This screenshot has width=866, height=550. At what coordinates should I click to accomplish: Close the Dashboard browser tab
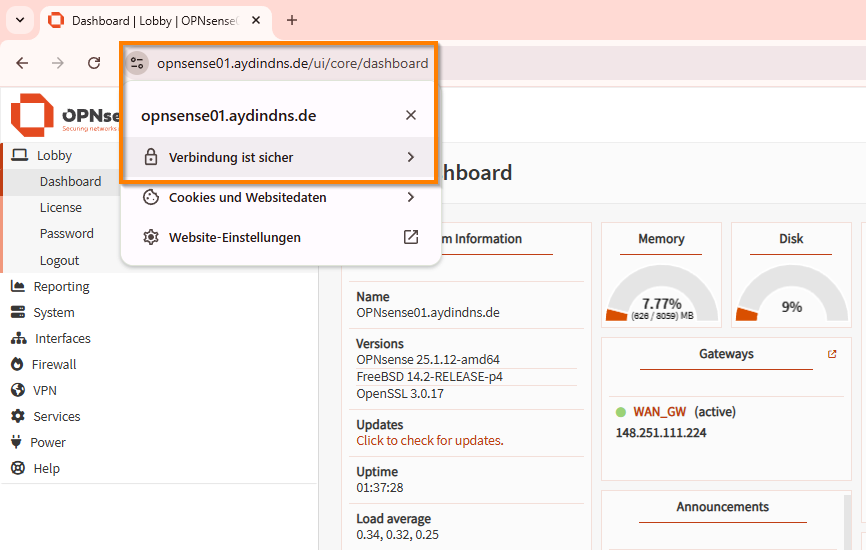[x=256, y=20]
